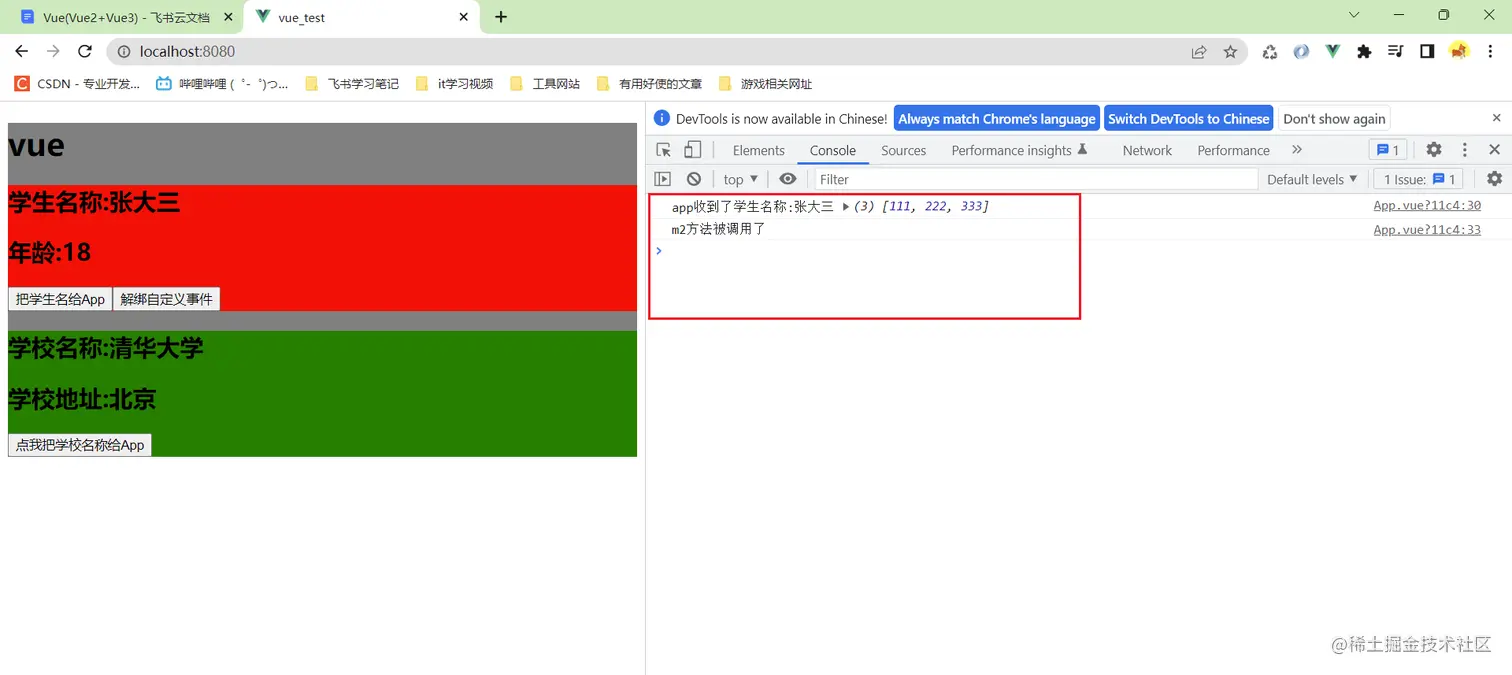1512x675 pixels.
Task: Open the 1 Issue indicator
Action: 1419,179
